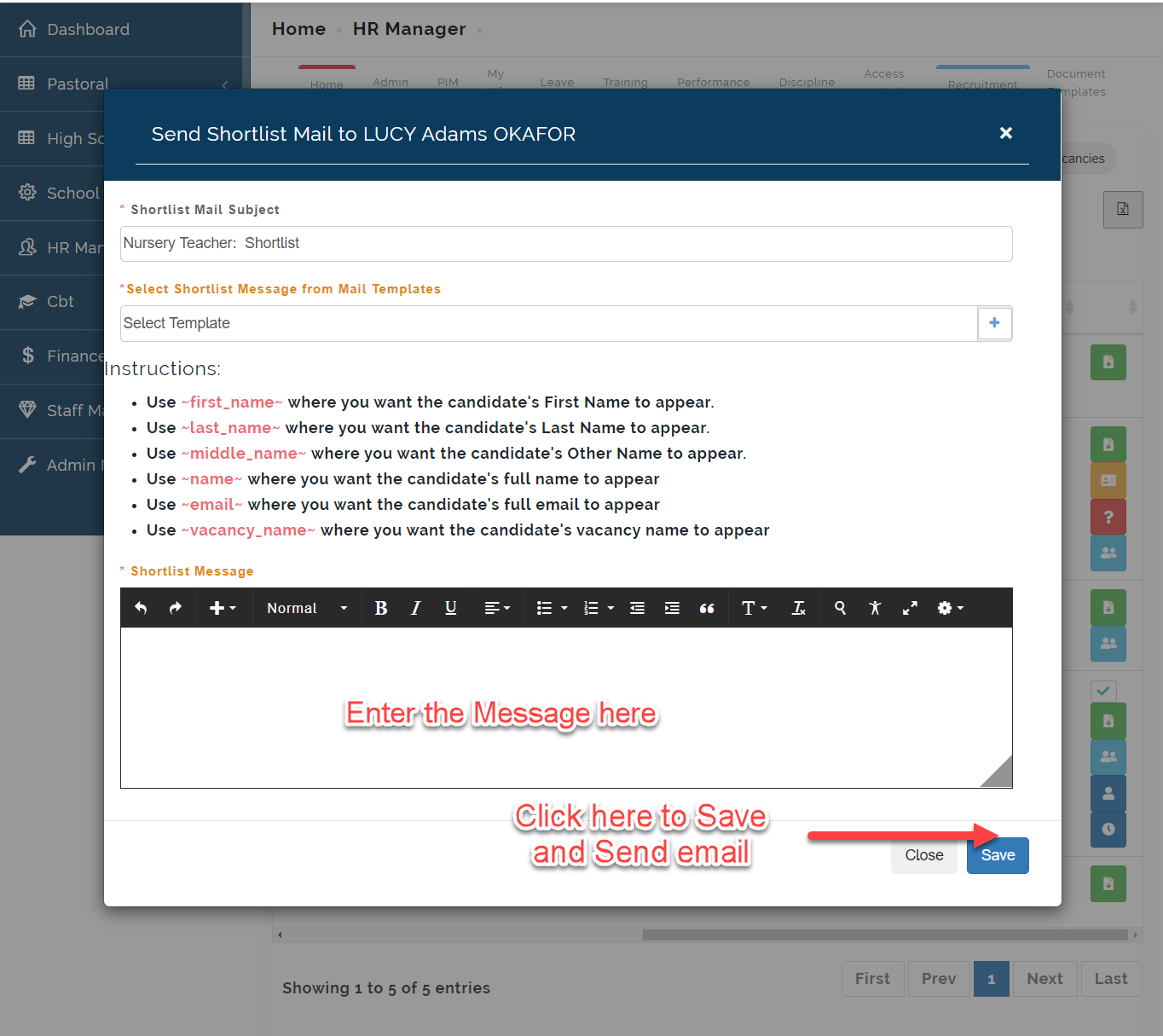Screen dimensions: 1163x1036
Task: Click the red question mark action button
Action: pos(1108,517)
